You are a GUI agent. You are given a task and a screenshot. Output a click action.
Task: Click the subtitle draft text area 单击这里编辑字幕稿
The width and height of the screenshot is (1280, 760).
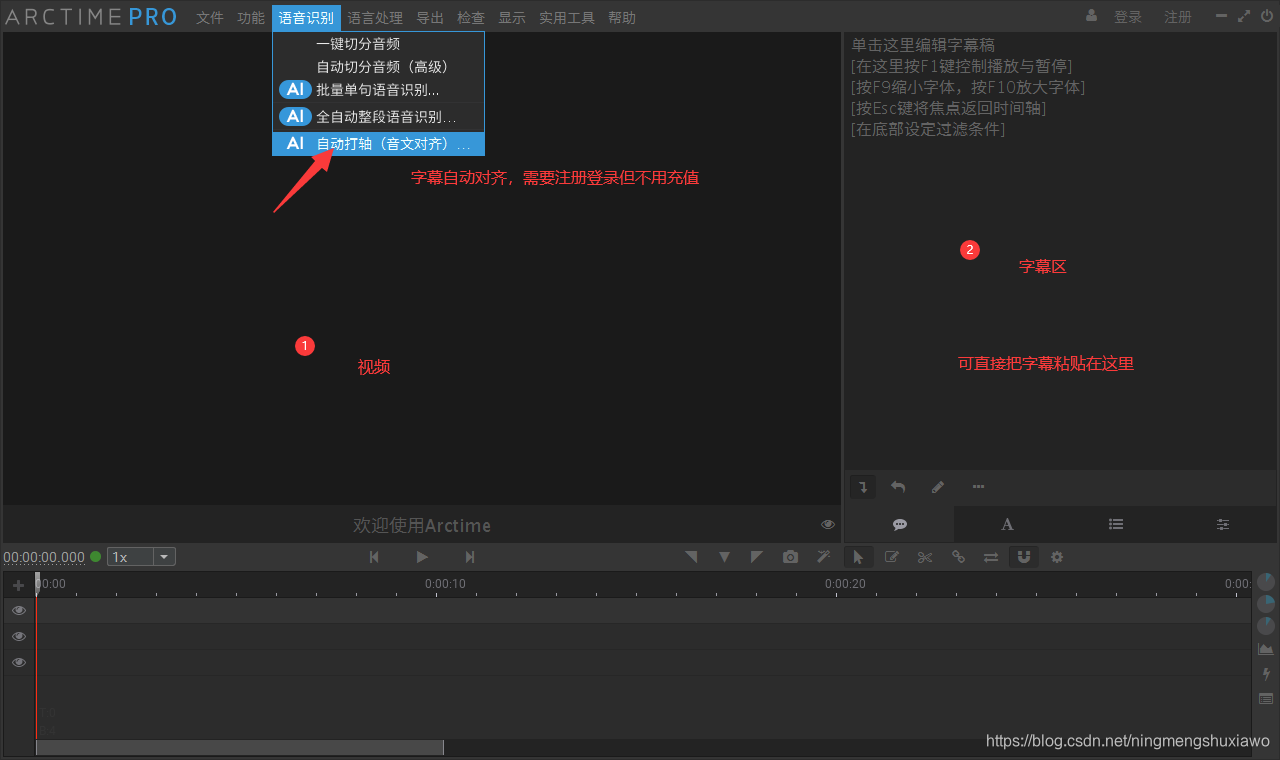tap(923, 45)
